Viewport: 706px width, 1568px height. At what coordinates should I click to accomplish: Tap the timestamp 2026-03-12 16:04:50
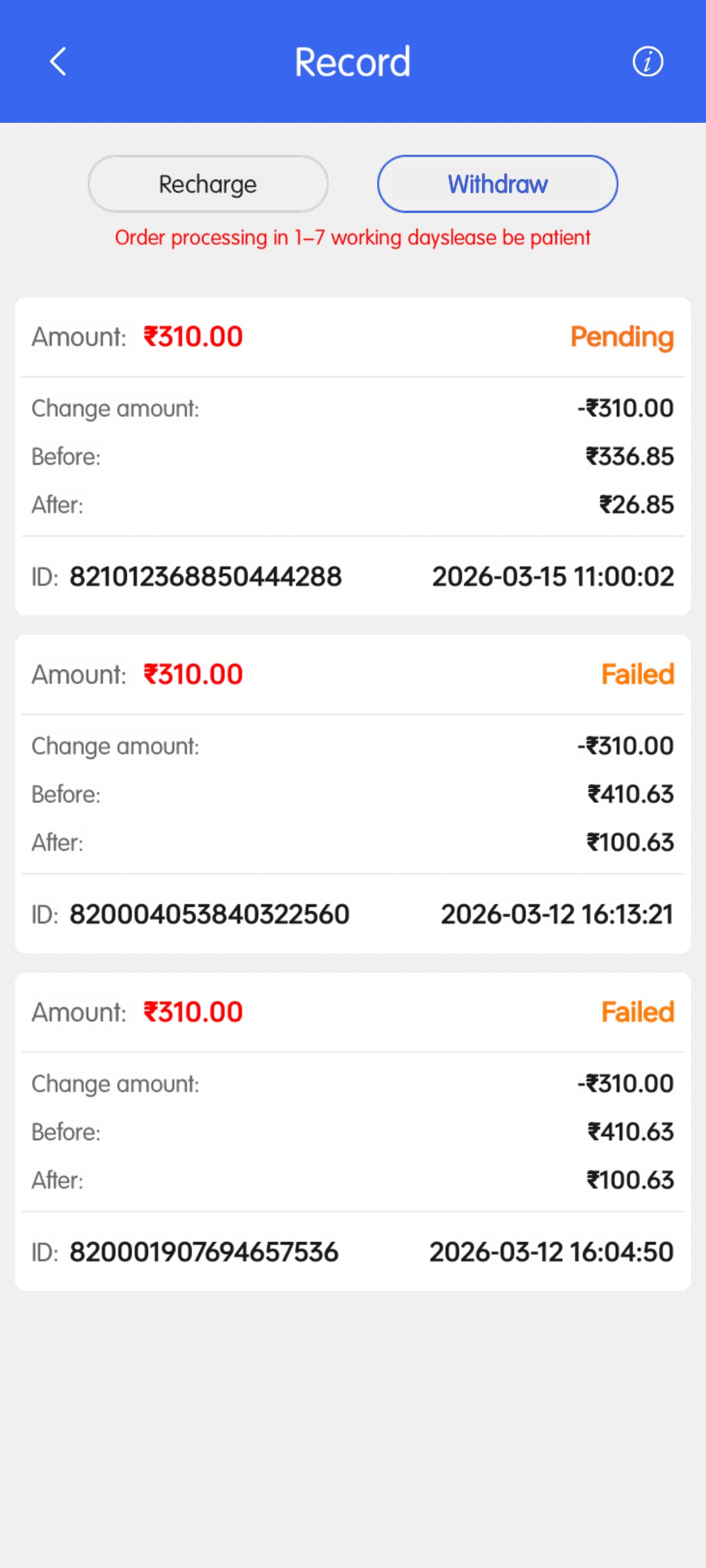551,1252
